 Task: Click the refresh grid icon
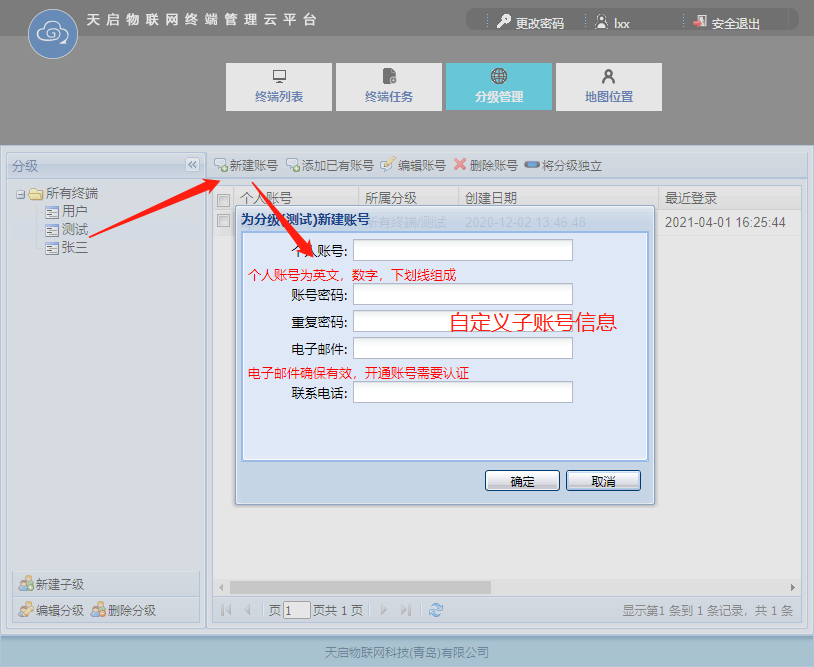(436, 610)
